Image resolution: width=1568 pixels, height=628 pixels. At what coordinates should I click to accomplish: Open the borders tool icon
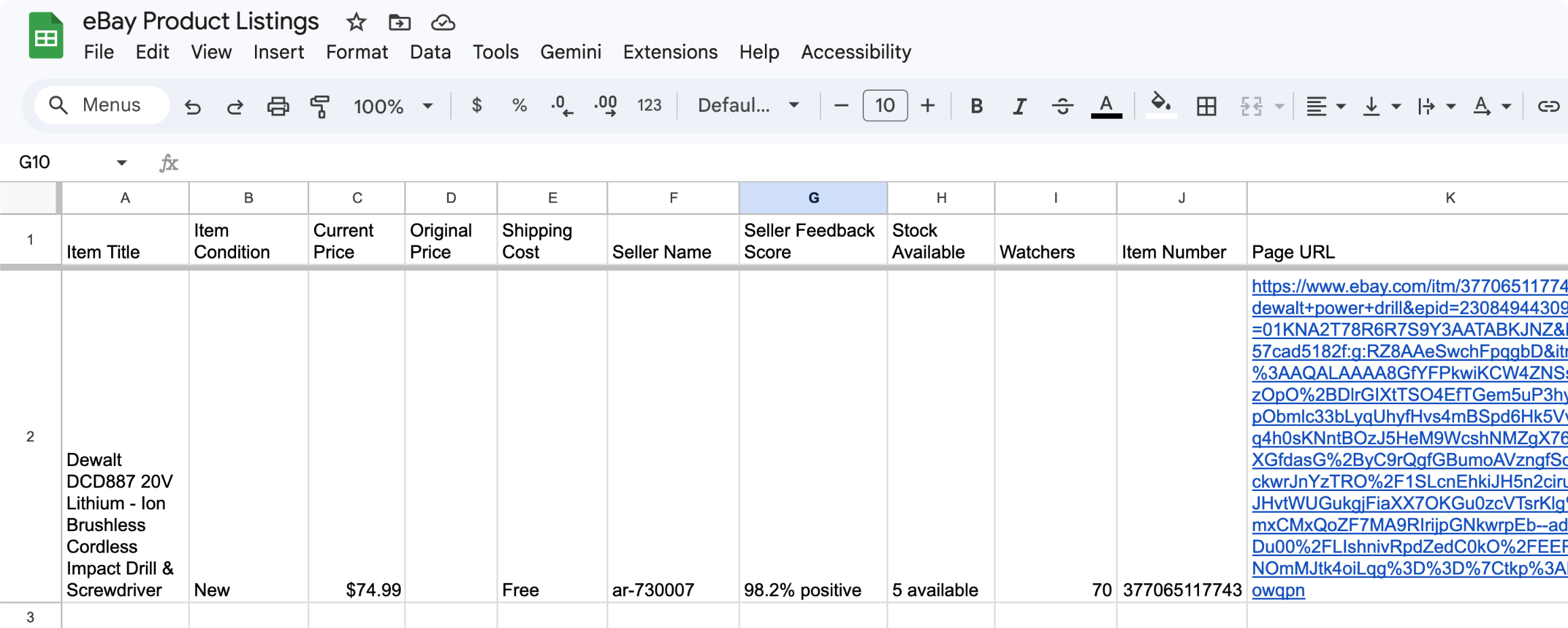click(1206, 106)
